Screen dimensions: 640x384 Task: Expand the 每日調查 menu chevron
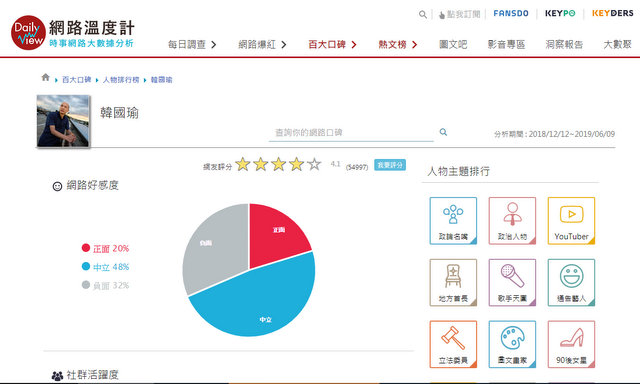coord(213,44)
